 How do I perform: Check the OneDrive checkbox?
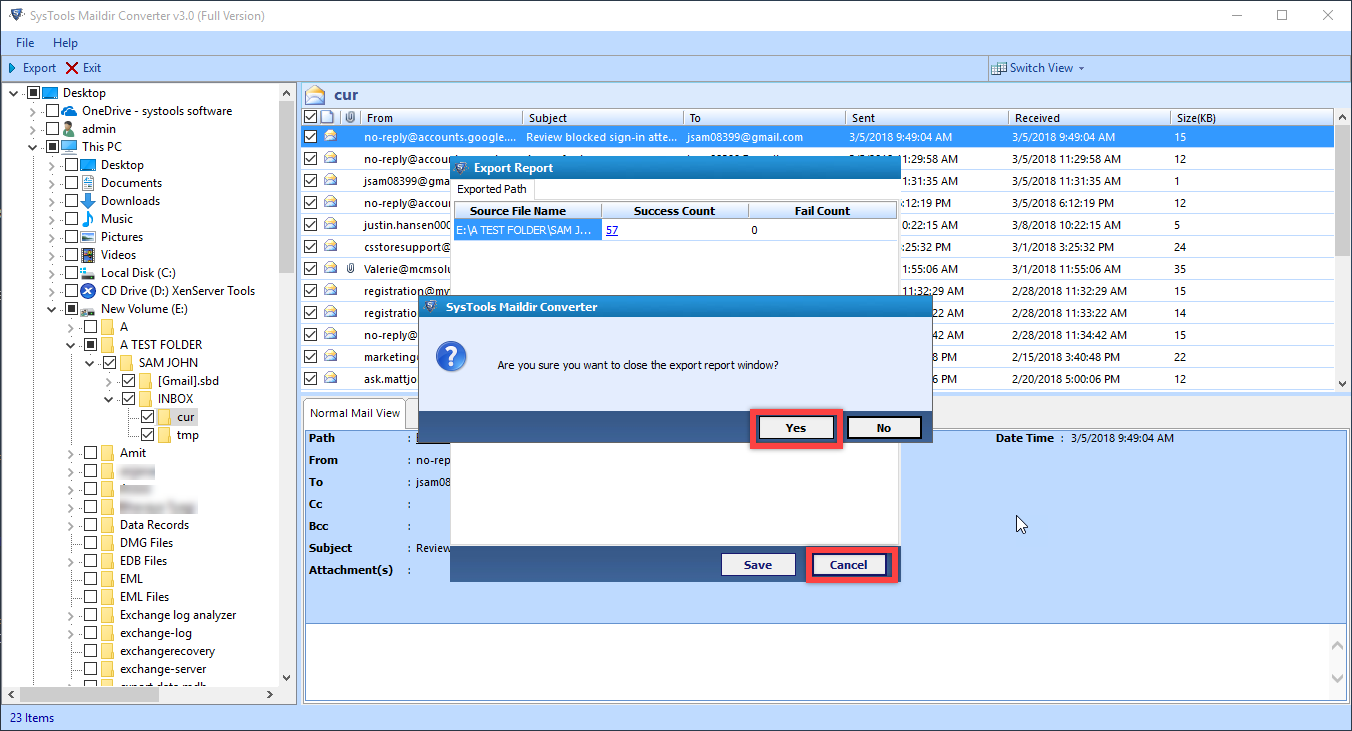(52, 111)
